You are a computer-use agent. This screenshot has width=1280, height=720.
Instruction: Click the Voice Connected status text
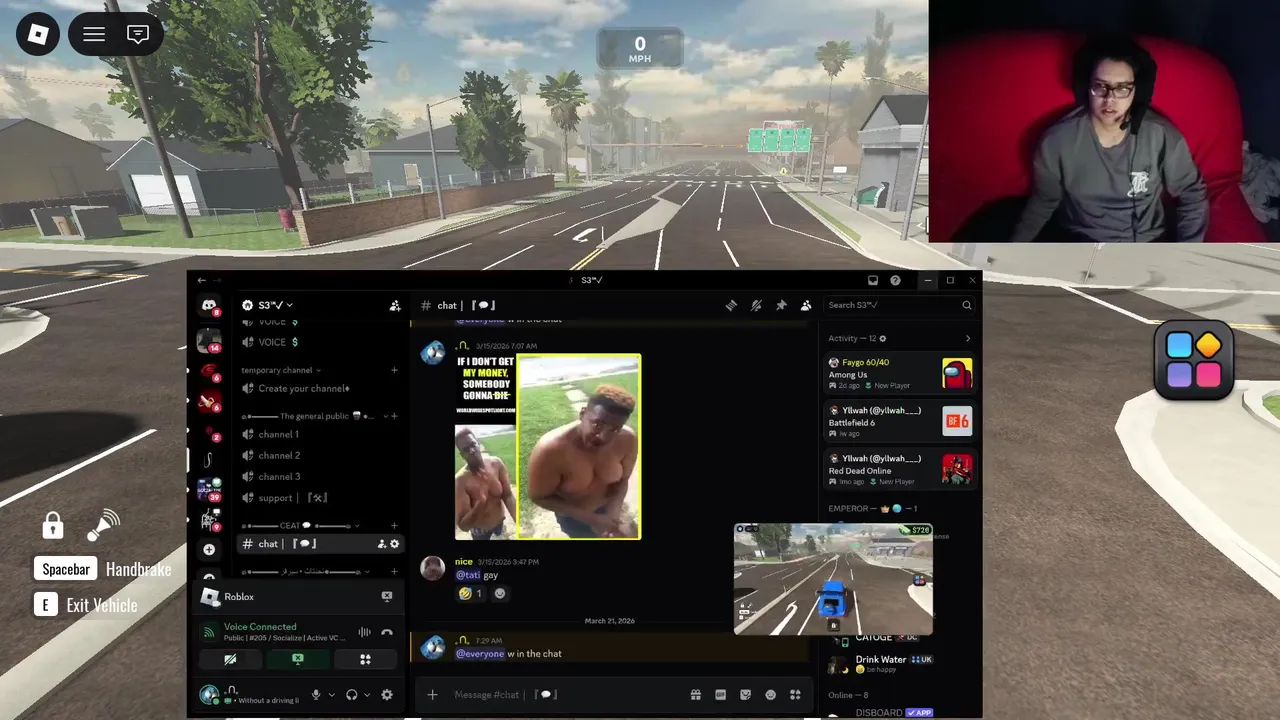click(260, 627)
